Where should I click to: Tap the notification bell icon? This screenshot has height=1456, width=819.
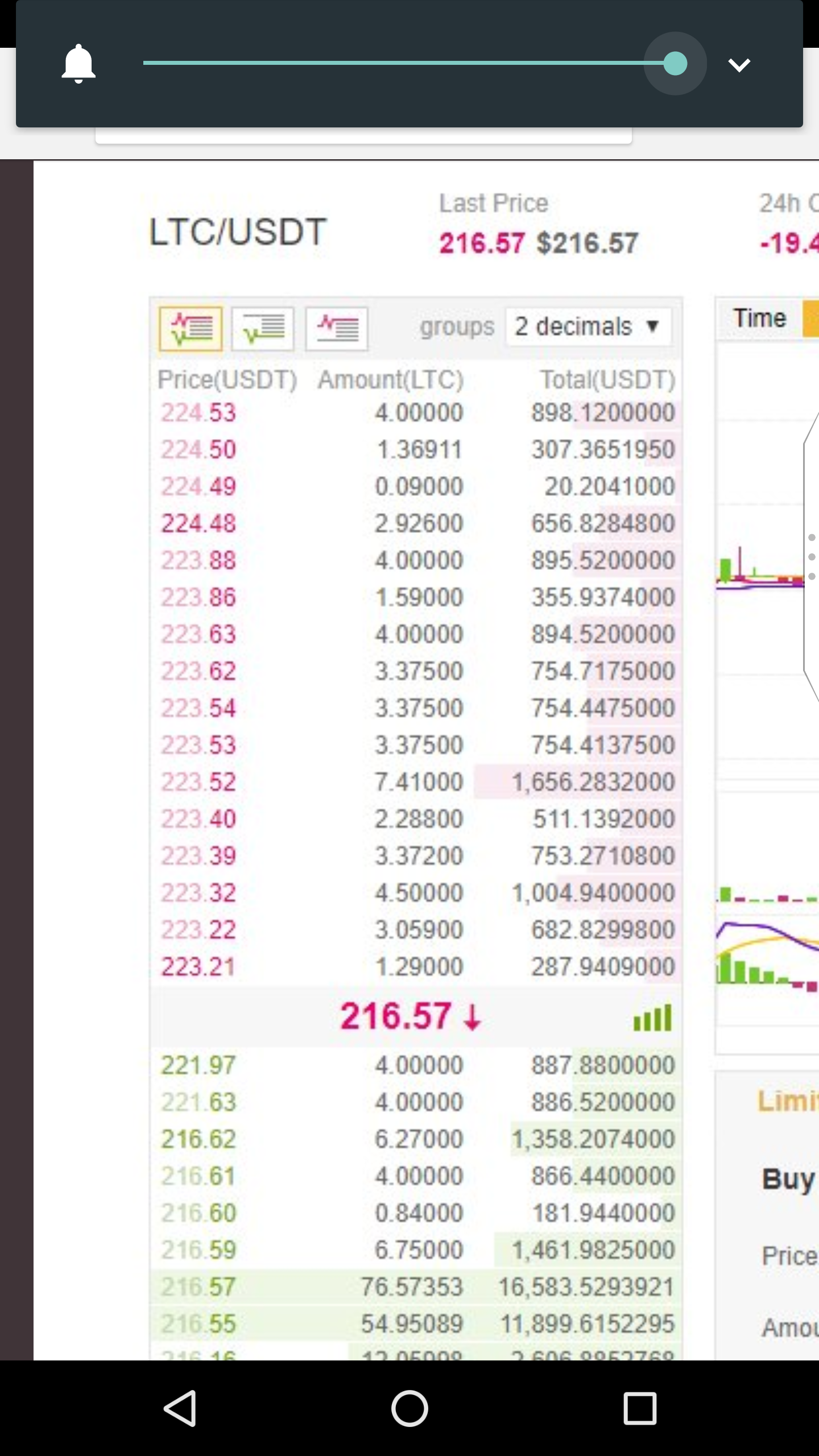(x=78, y=64)
